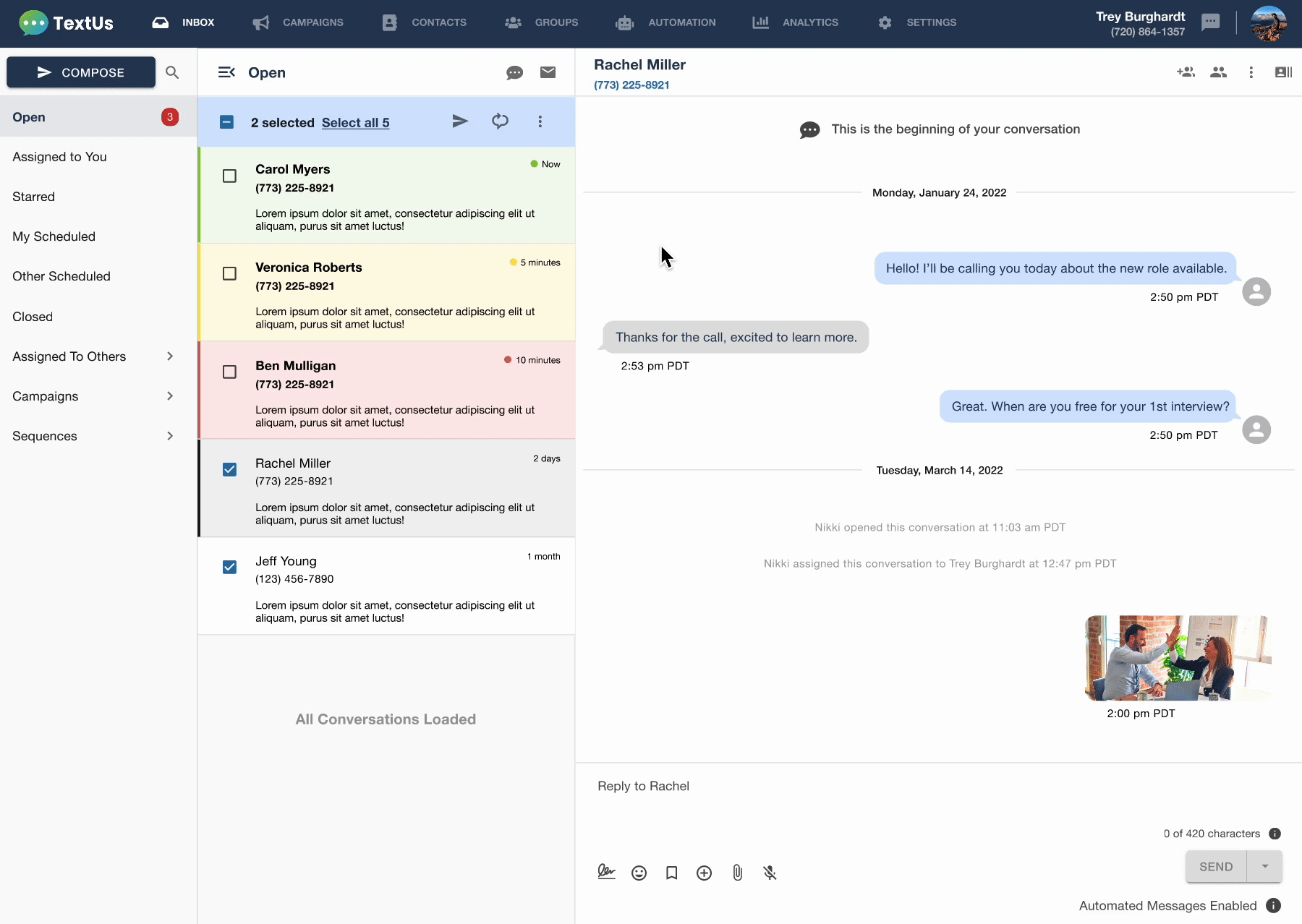
Task: Open the Automation tab
Action: click(665, 22)
